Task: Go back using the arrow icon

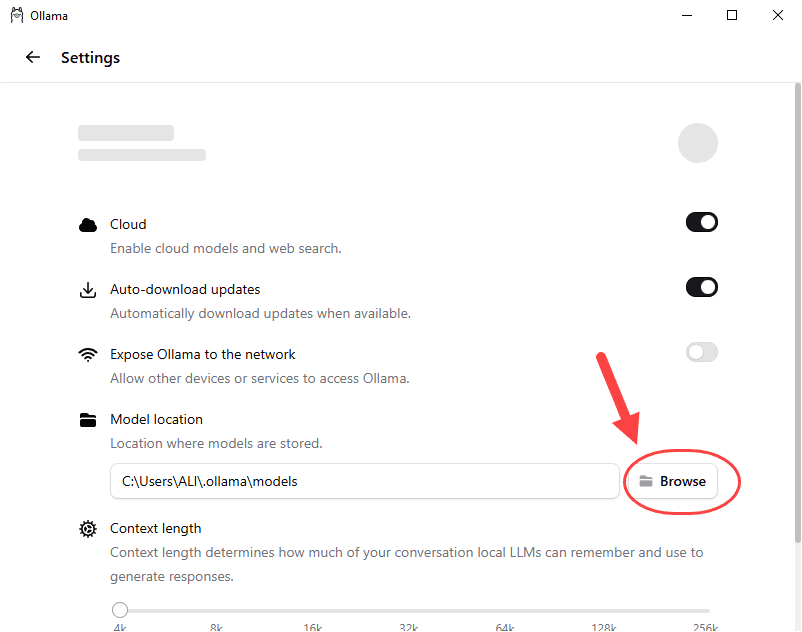Action: click(x=33, y=57)
